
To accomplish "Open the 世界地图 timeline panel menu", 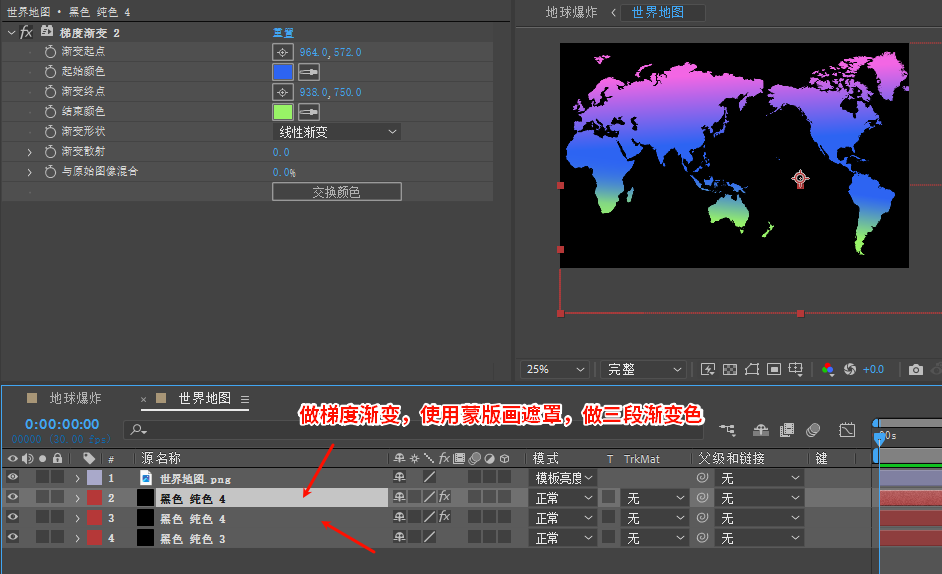I will pos(245,399).
